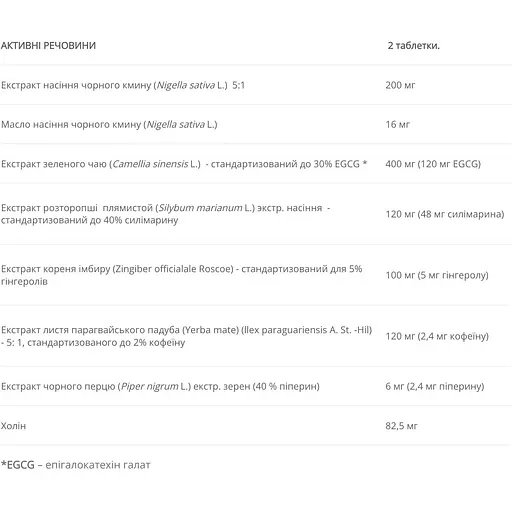Click the 100 мг (5 мг гінгеролу) value

(437, 275)
